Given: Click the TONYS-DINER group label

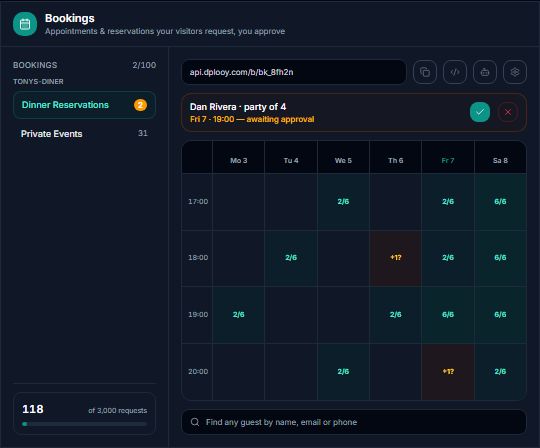Looking at the screenshot, I should click(38, 82).
